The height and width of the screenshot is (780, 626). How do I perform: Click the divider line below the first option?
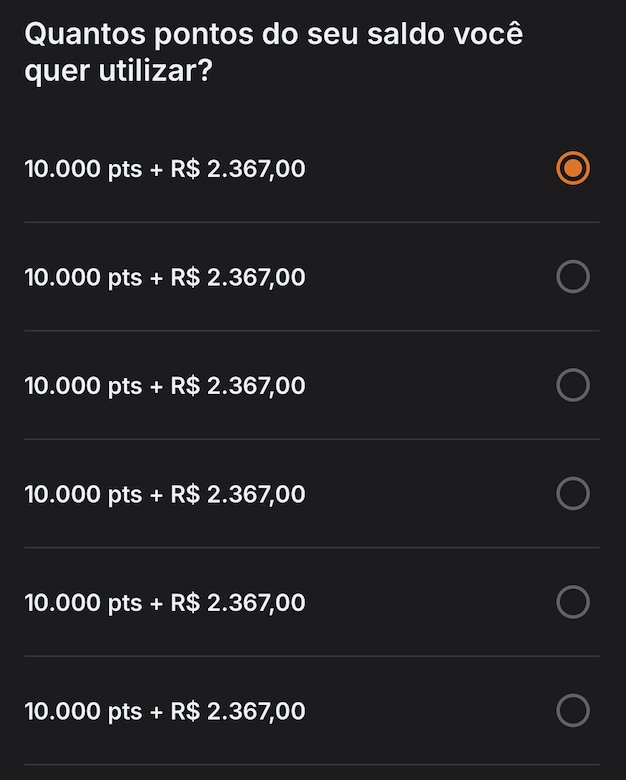[x=312, y=222]
